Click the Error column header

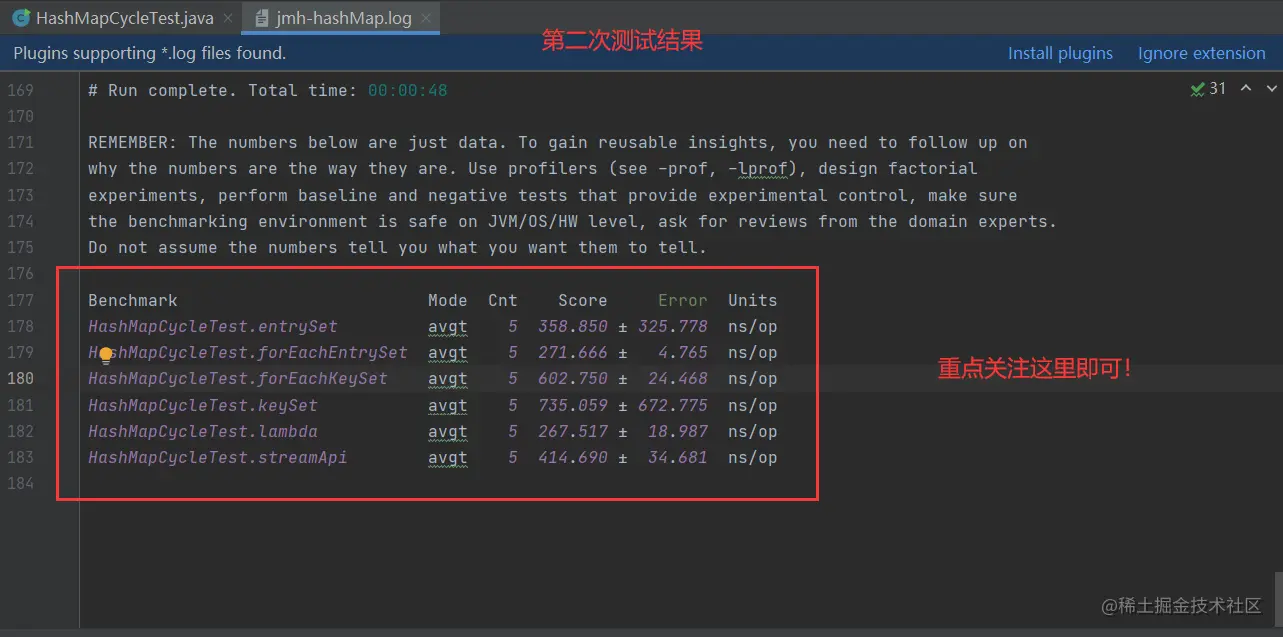tap(683, 300)
